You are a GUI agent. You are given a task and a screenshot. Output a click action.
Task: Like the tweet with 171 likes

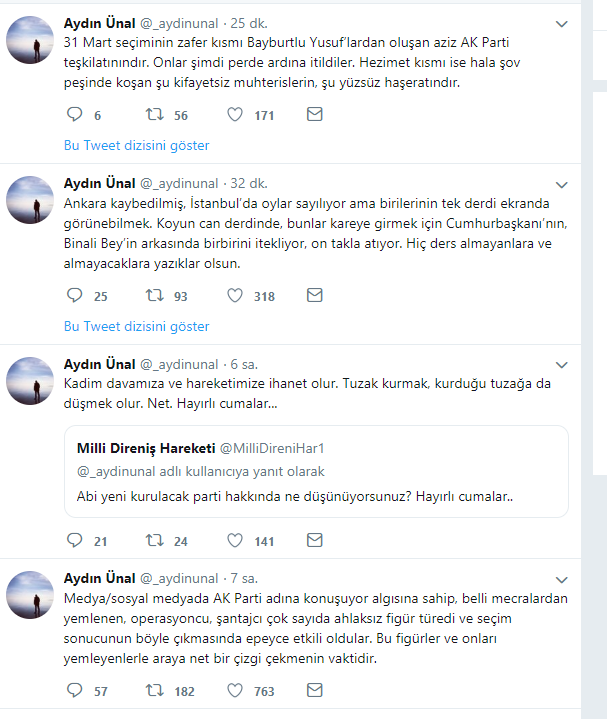click(235, 114)
